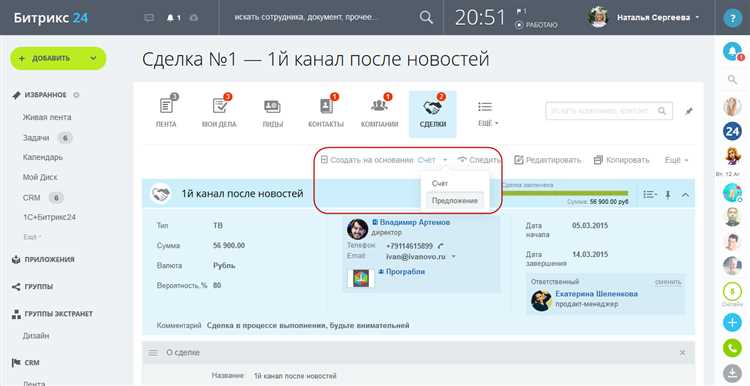The width and height of the screenshot is (750, 386).
Task: Click Следить to follow the deal
Action: [479, 160]
